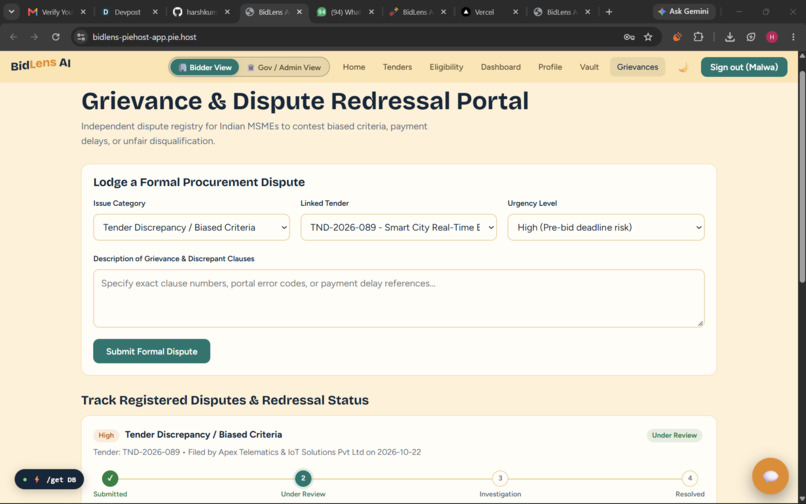Click the browser back arrow

click(14, 37)
